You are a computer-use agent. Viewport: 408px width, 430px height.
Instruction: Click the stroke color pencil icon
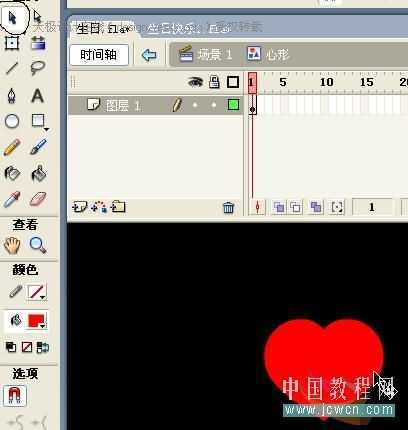[x=15, y=291]
